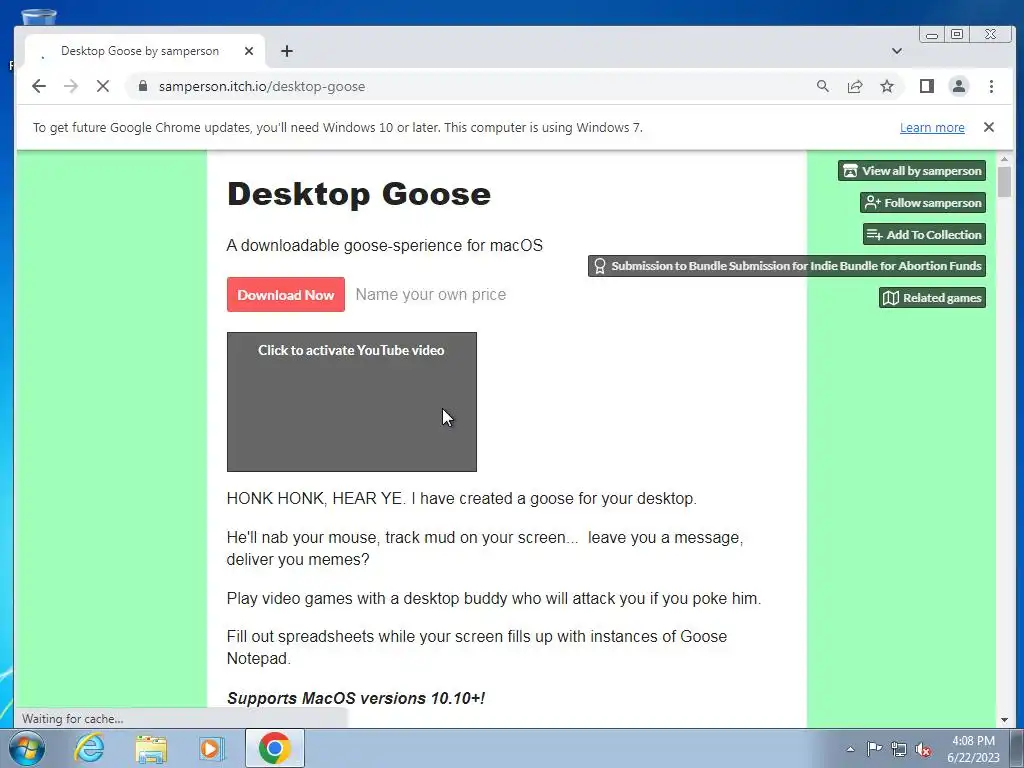This screenshot has width=1024, height=768.
Task: Go back to the previous page
Action: point(39,86)
